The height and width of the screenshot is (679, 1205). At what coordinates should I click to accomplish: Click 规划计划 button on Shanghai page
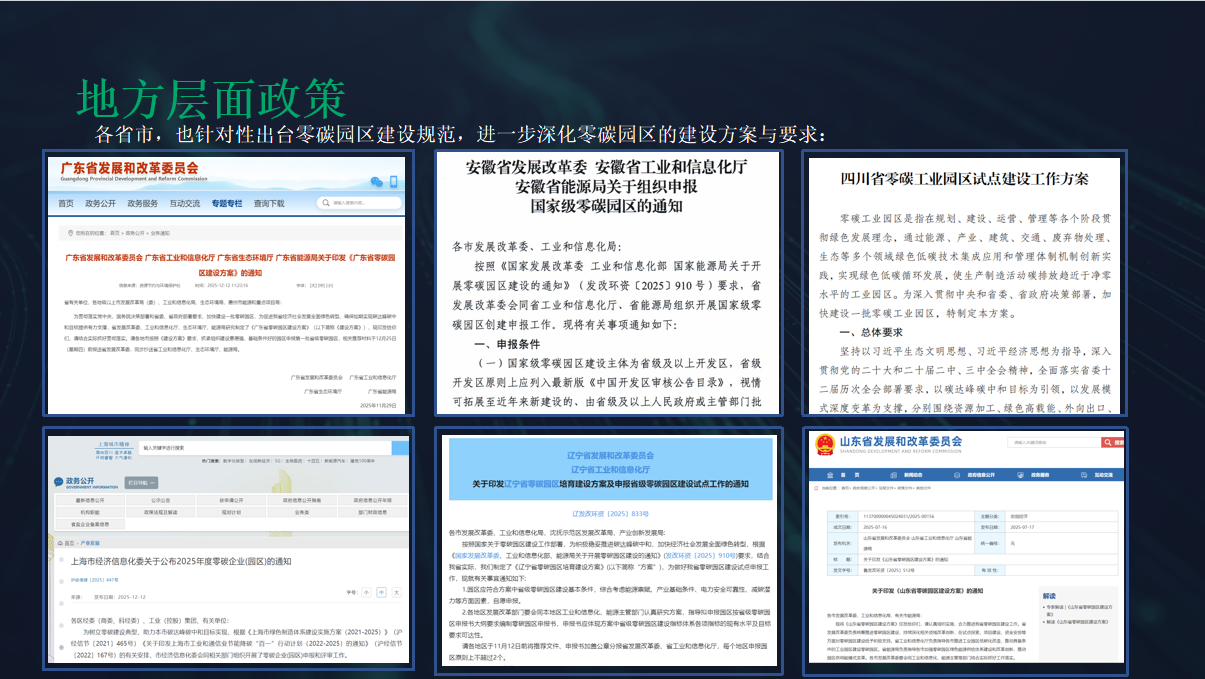(231, 512)
